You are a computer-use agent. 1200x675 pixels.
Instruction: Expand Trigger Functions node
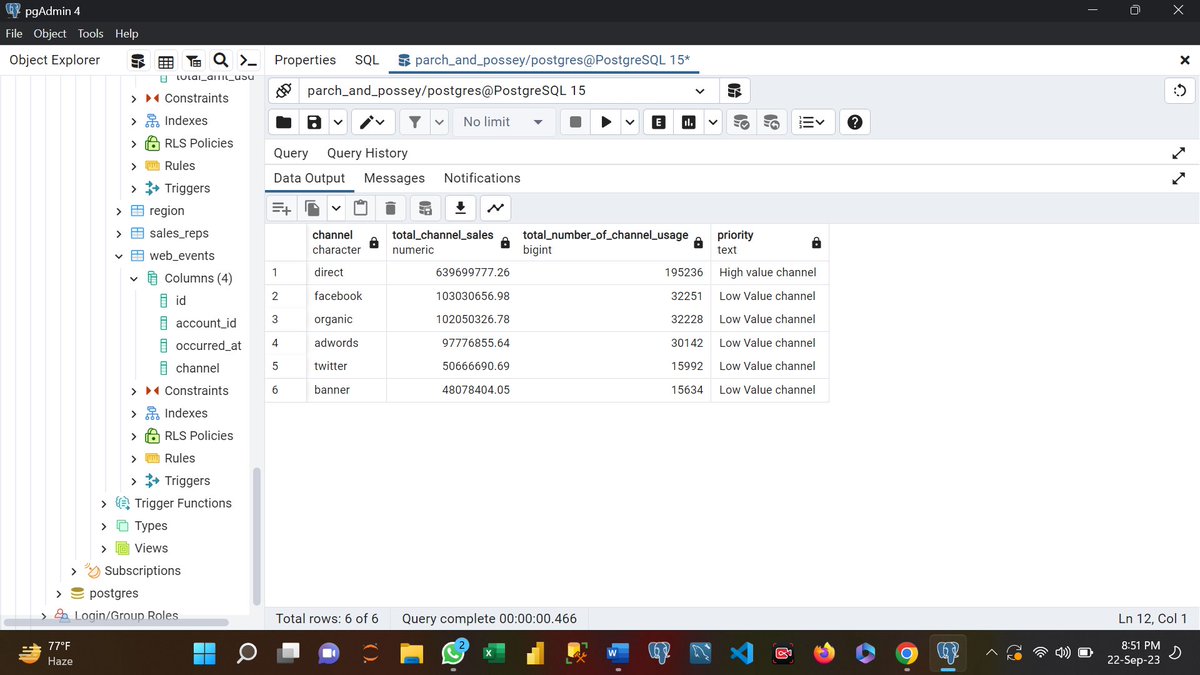tap(104, 503)
